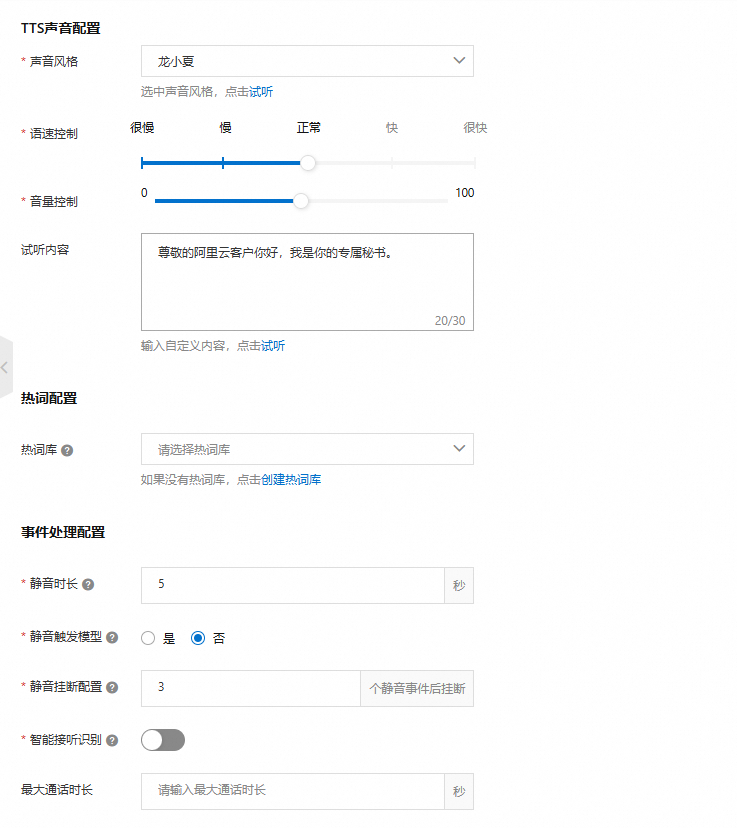Open the 声音风格 dropdown showing 龙小夏
This screenshot has height=828, width=737.
307,61
